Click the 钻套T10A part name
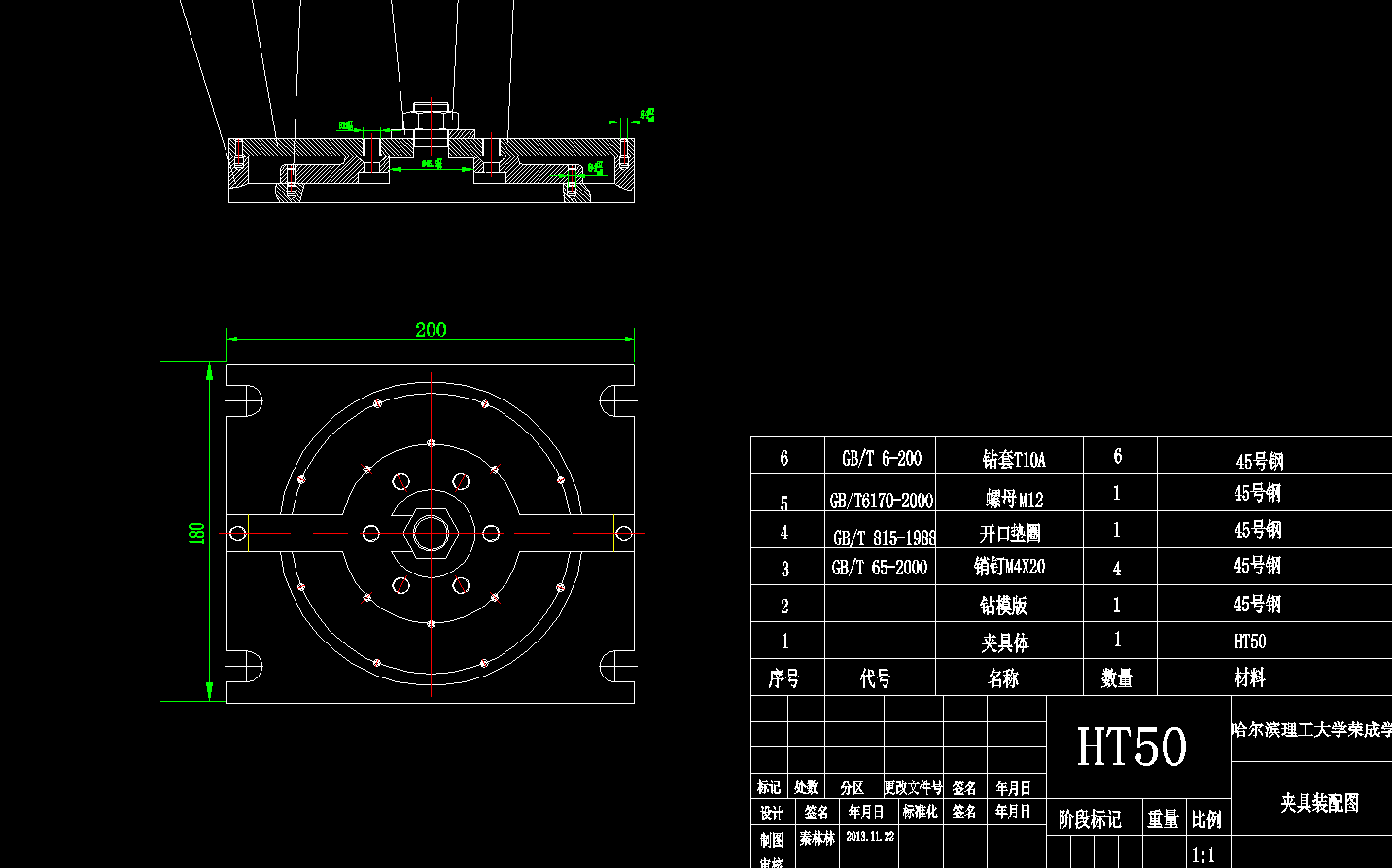The width and height of the screenshot is (1392, 868). pyautogui.click(x=1014, y=459)
